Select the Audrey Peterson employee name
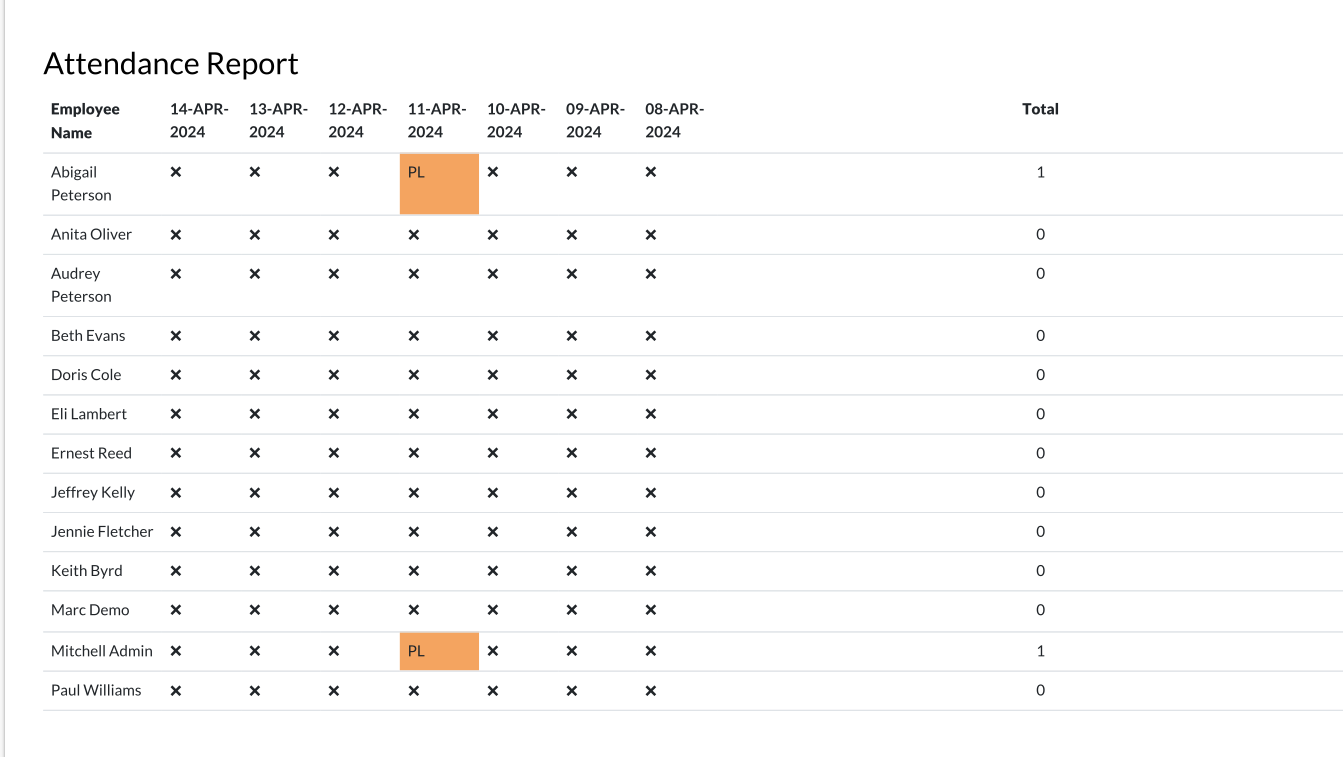The image size is (1343, 757). (x=81, y=285)
